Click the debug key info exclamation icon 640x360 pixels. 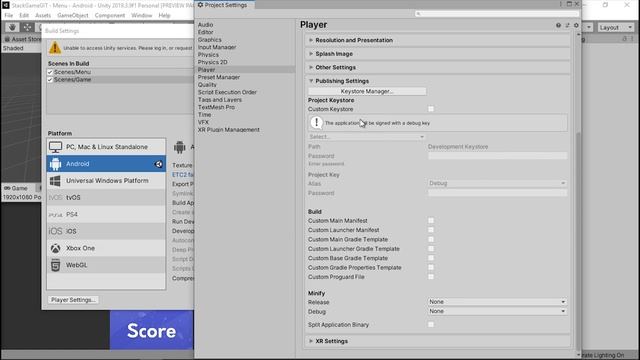pos(316,122)
